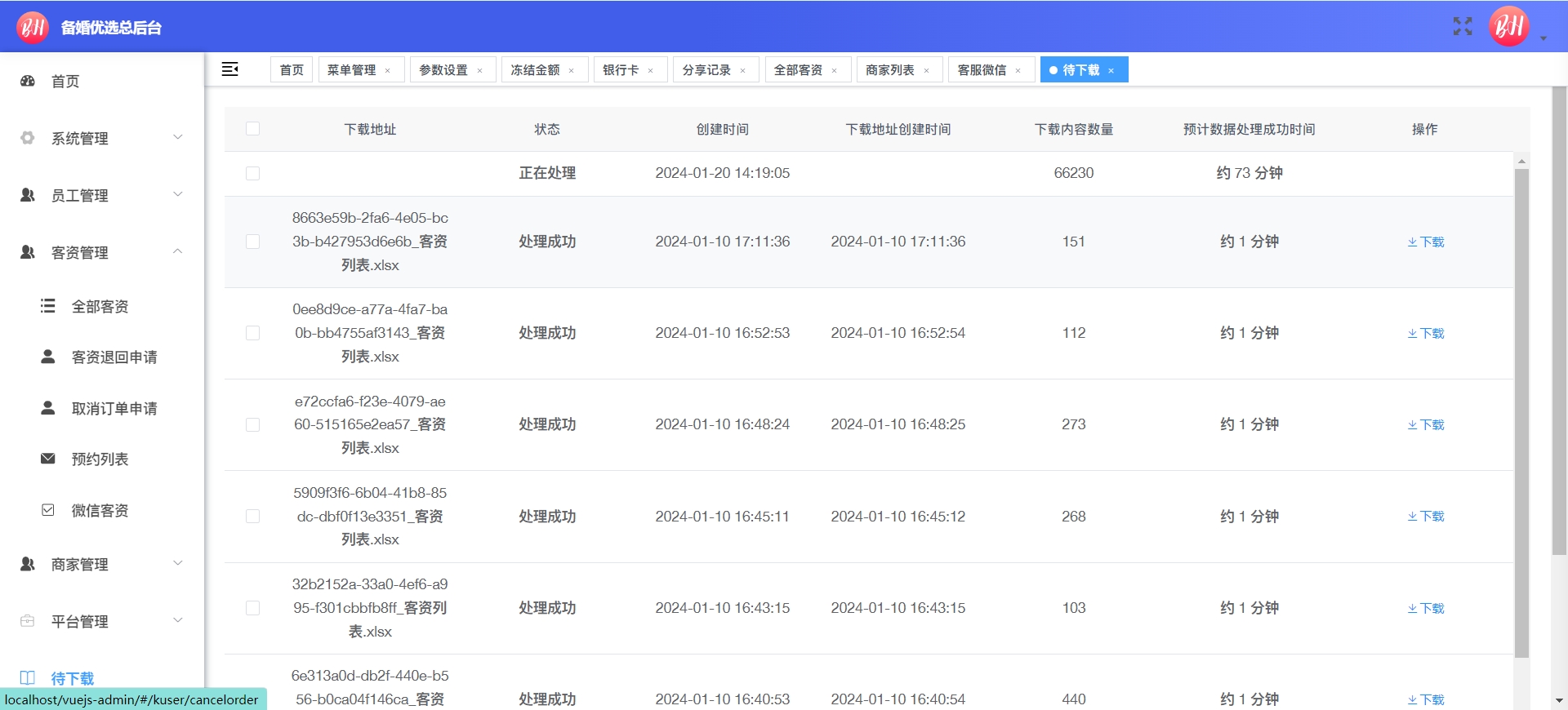Check the row with 112 items

point(253,333)
